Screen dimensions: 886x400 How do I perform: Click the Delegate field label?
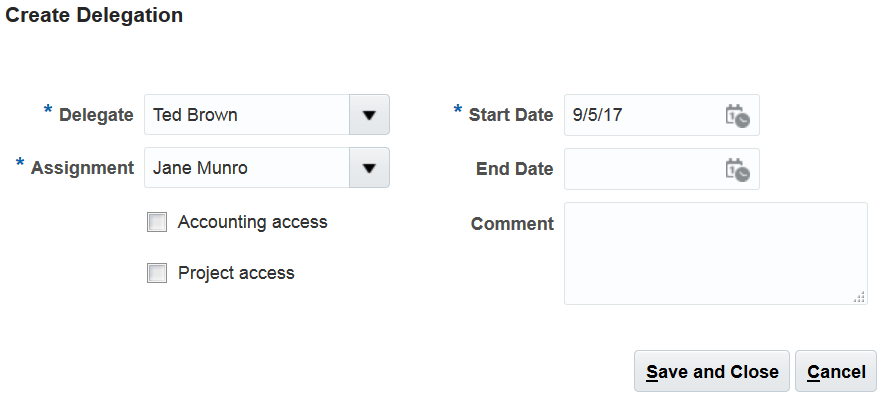click(x=96, y=115)
